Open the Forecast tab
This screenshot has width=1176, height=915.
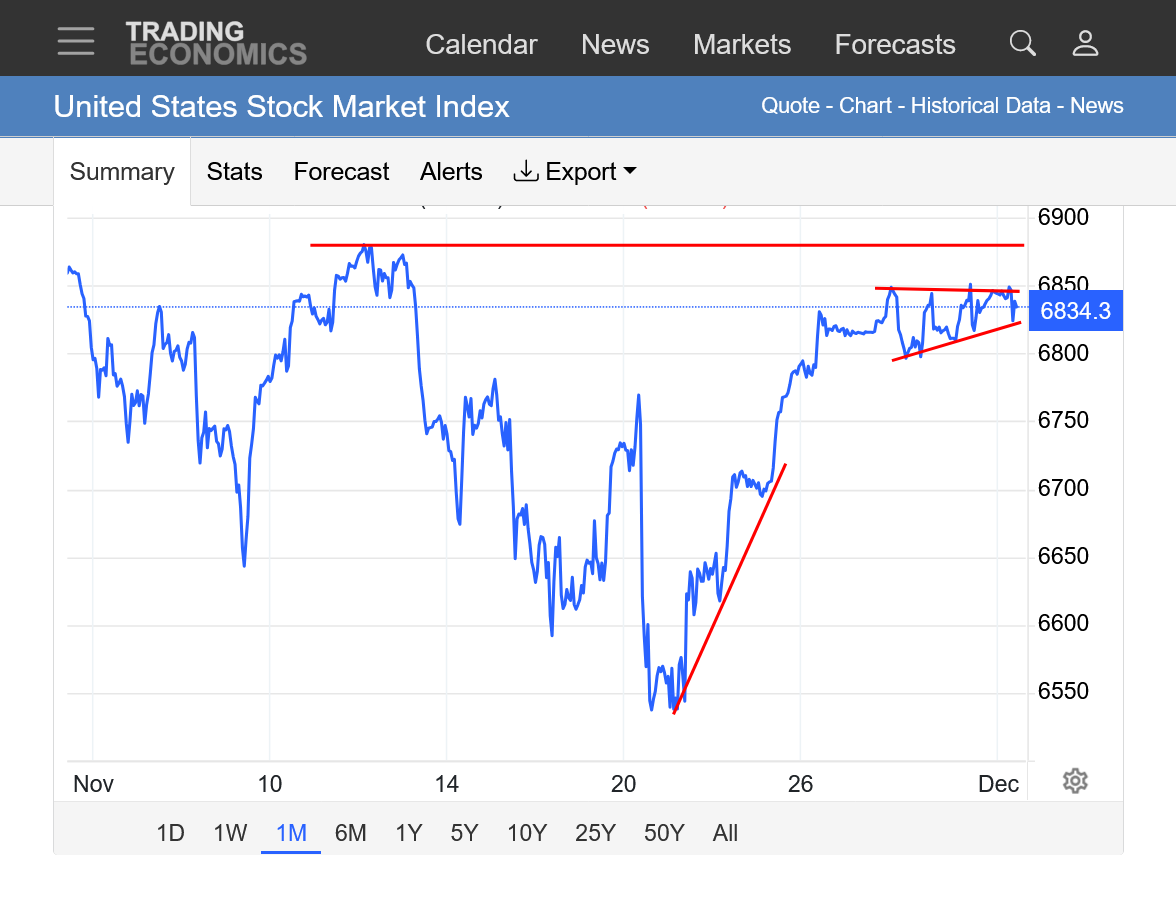[341, 172]
